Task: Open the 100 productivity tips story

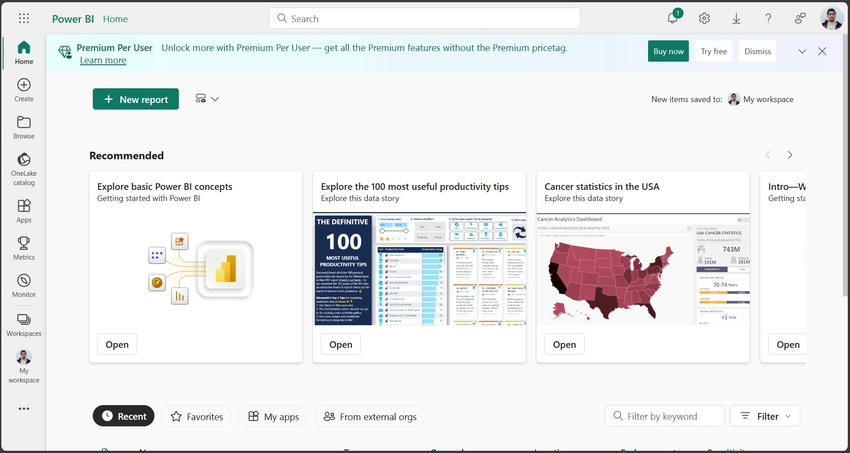Action: point(340,345)
